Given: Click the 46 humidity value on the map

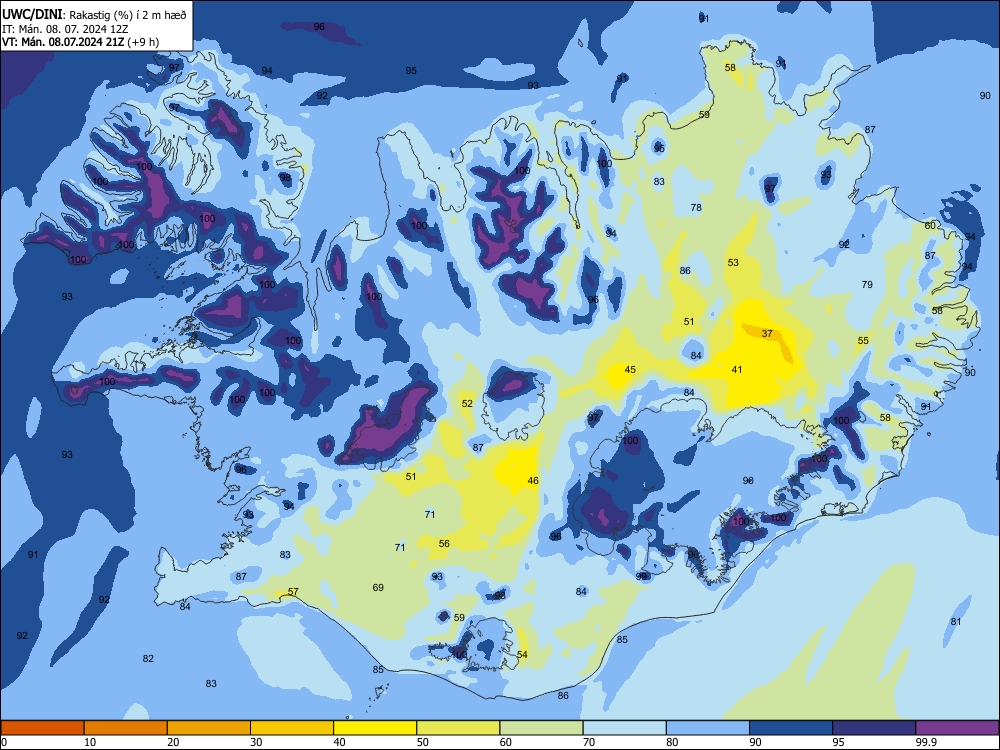Looking at the screenshot, I should [x=533, y=480].
